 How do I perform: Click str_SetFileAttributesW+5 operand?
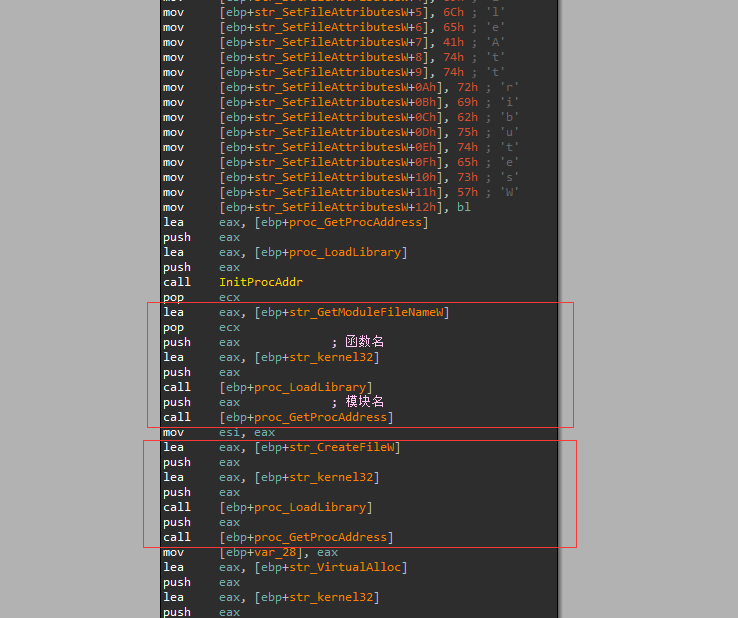click(x=338, y=12)
